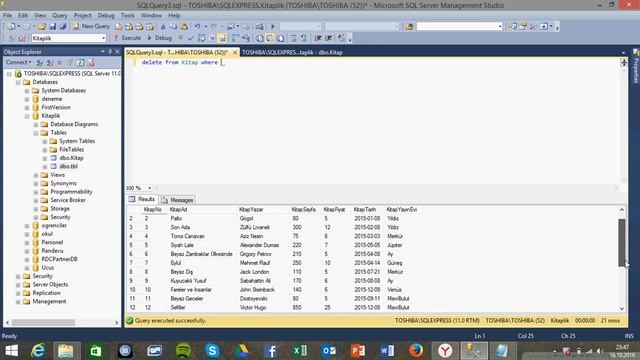Click the Find in Files icon
This screenshot has width=640, height=360.
pyautogui.click(x=409, y=27)
